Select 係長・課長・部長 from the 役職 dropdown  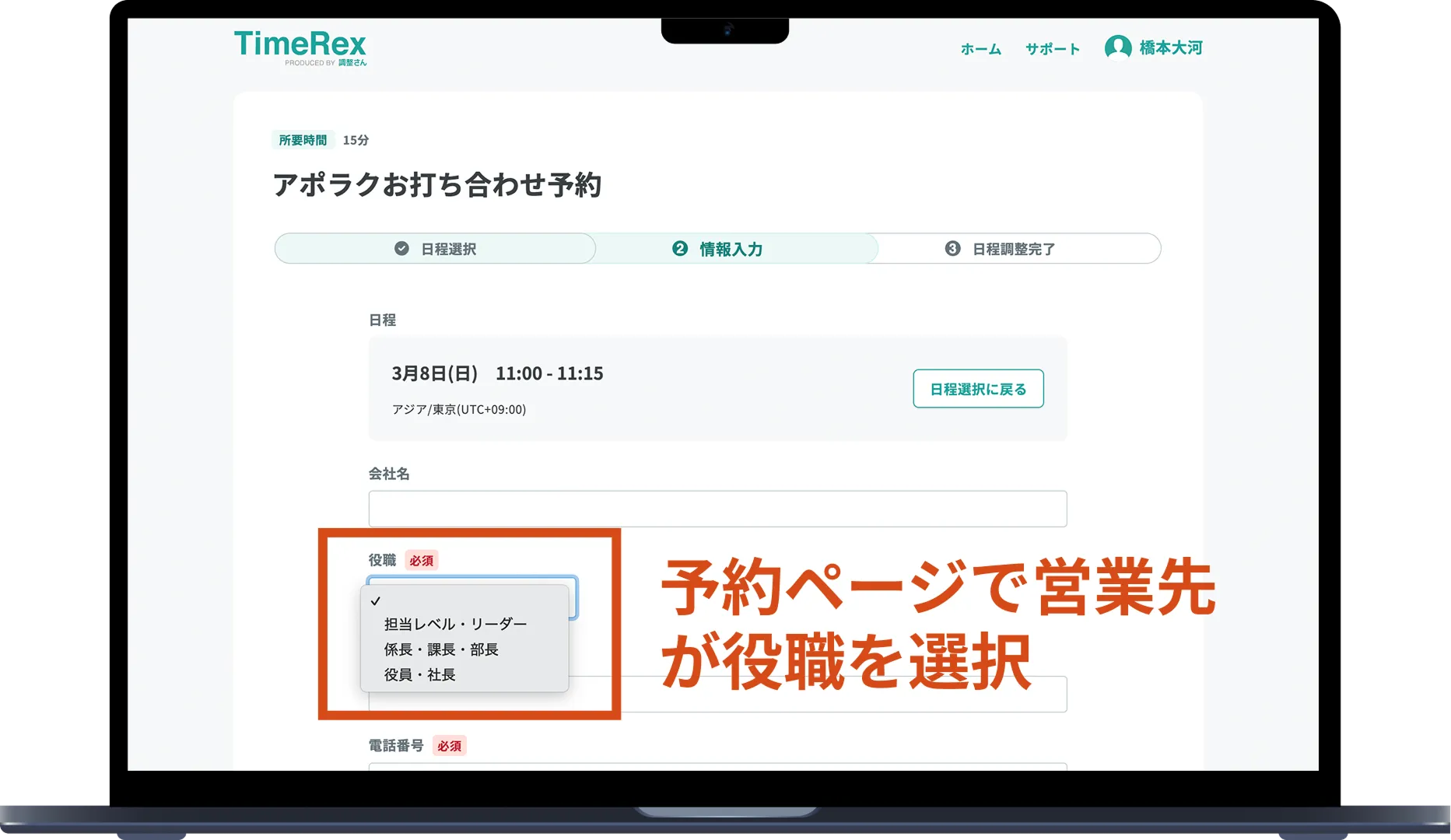coord(441,649)
